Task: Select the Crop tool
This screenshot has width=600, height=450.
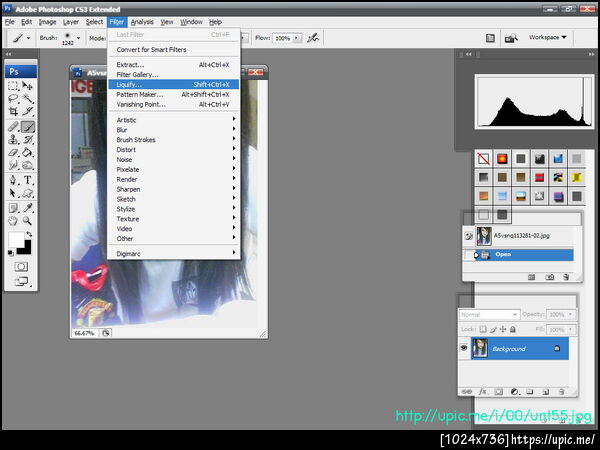Action: [13, 111]
